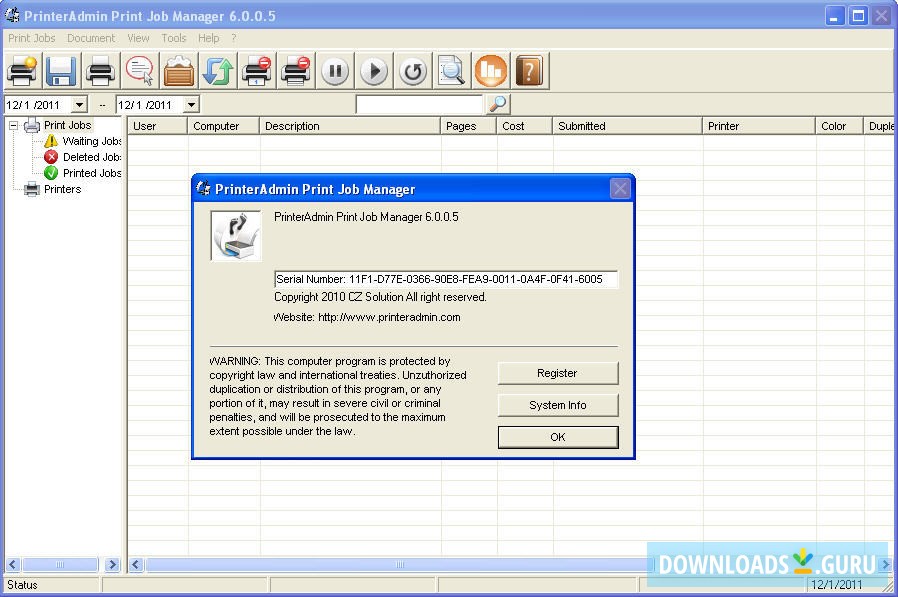The width and height of the screenshot is (898, 597).
Task: Click the blue floppy disk Save icon
Action: (61, 71)
